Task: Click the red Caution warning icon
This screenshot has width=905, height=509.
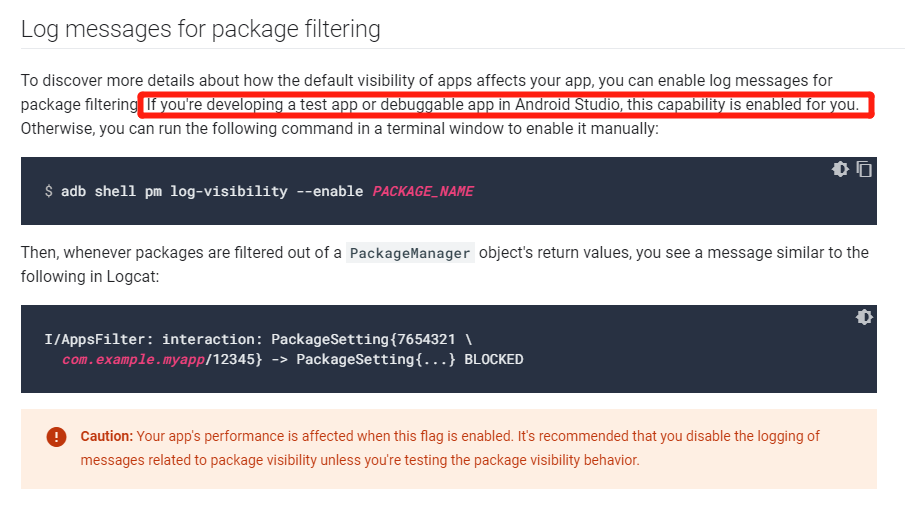Action: click(x=57, y=437)
